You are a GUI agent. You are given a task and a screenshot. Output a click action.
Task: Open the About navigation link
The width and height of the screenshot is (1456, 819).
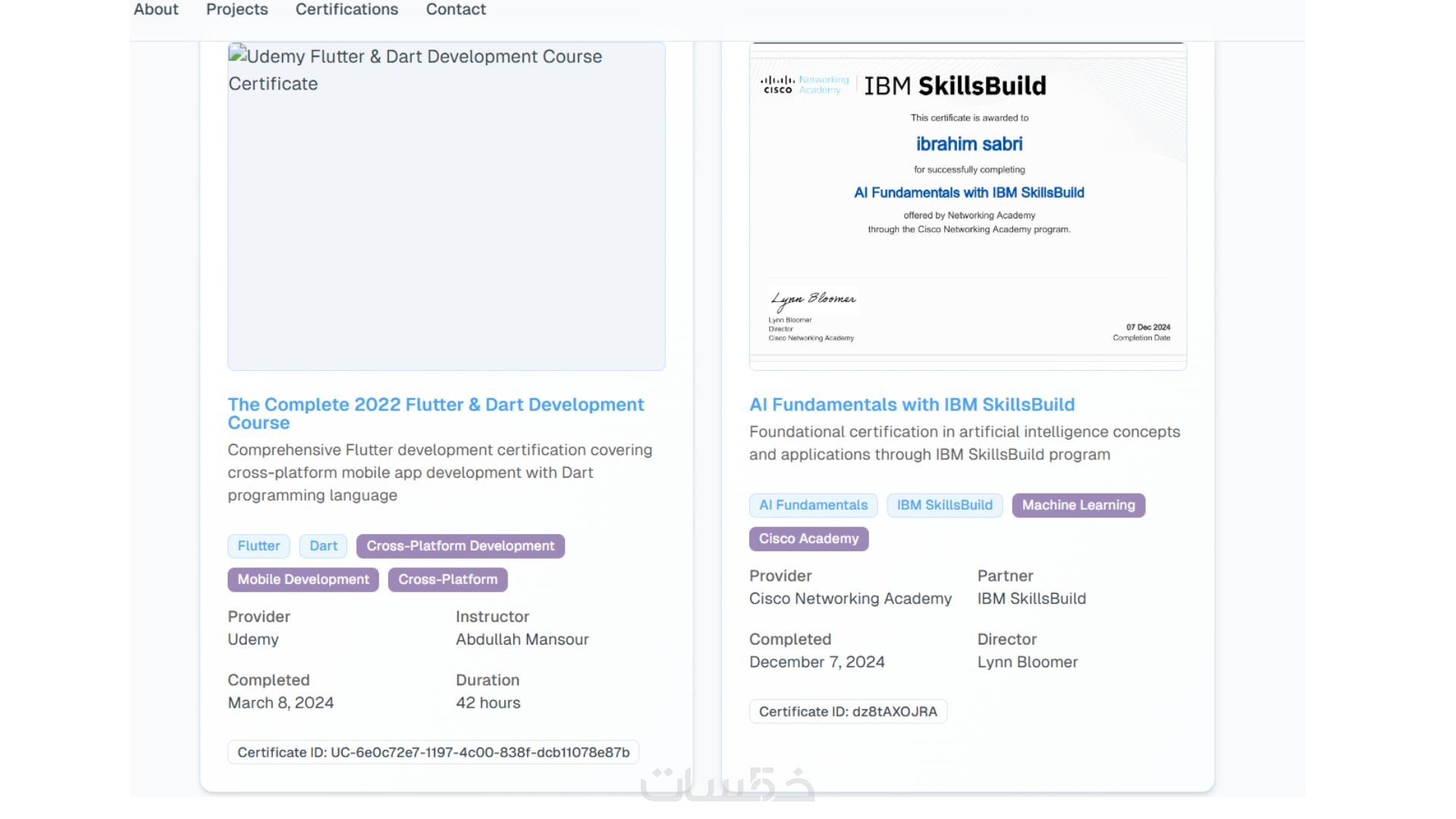click(155, 10)
